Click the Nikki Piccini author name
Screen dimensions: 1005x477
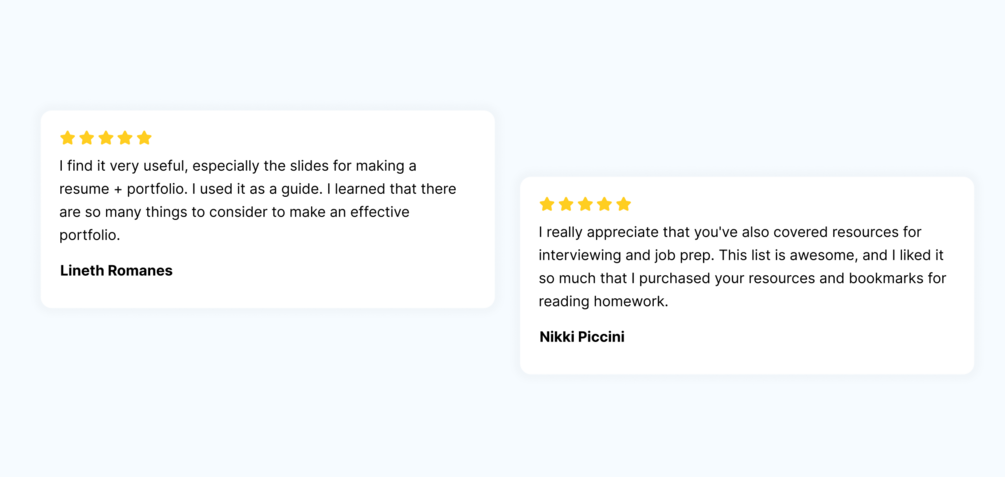coord(582,337)
